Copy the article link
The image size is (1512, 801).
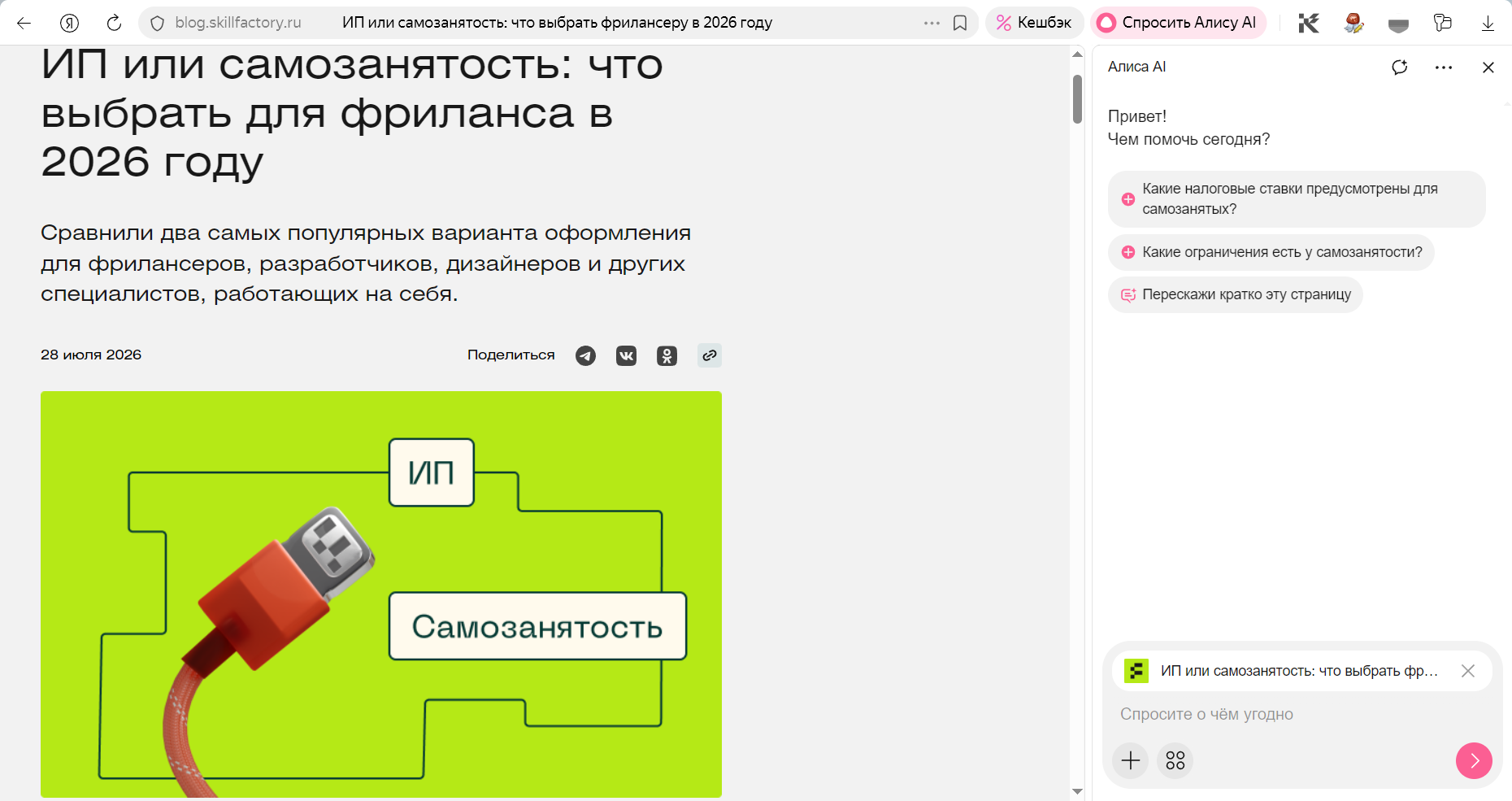[x=710, y=355]
